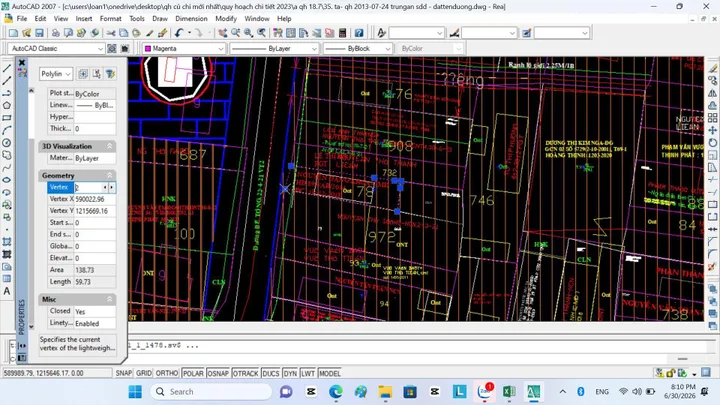
Task: Open the Modify menu
Action: (226, 19)
